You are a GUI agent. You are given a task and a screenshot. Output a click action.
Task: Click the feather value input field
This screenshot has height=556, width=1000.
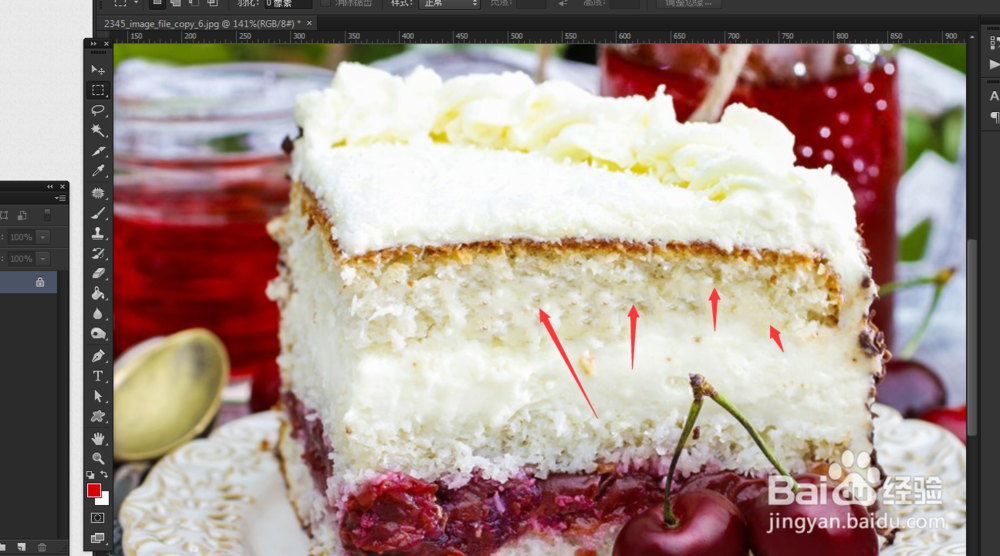[x=288, y=3]
